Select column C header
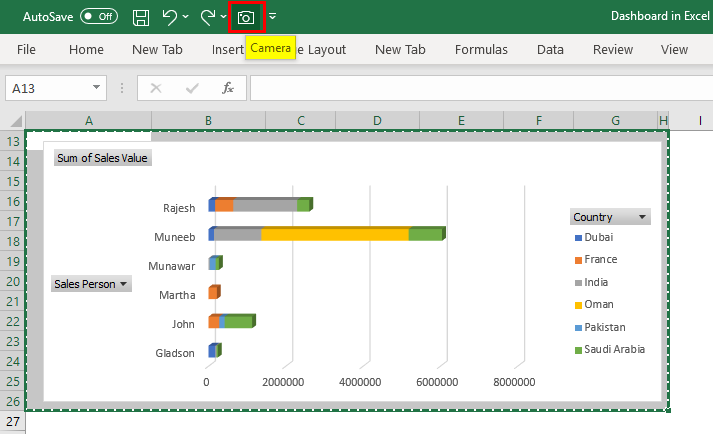 click(301, 121)
